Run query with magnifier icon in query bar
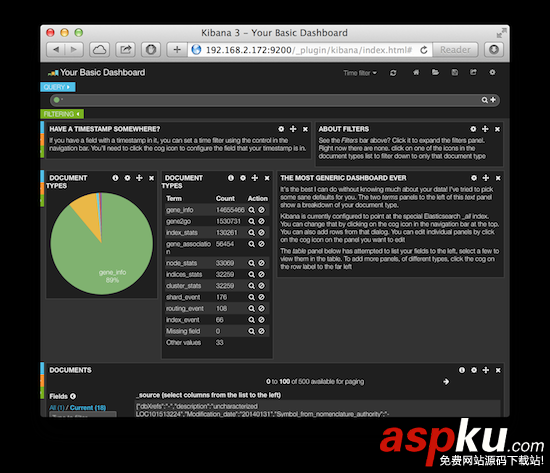 pos(484,100)
